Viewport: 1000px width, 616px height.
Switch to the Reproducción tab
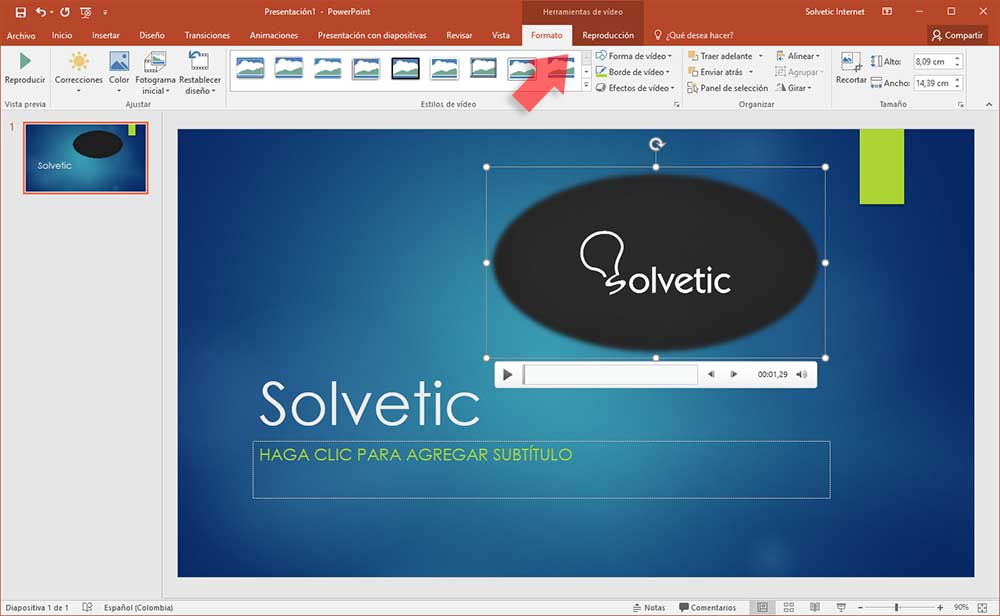(x=608, y=35)
